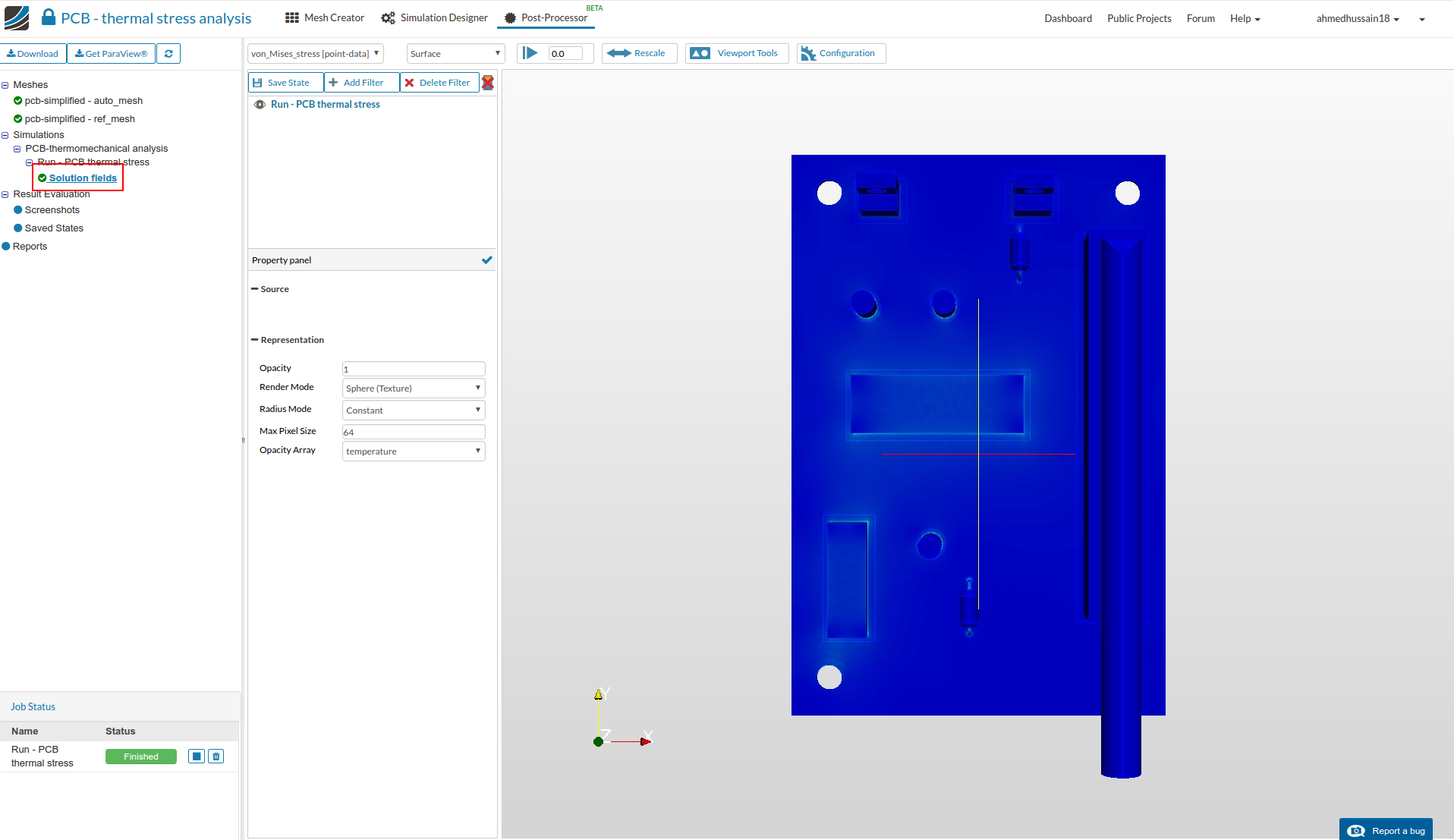Open the von_Mises_stress field dropdown
The image size is (1454, 840).
click(x=316, y=54)
